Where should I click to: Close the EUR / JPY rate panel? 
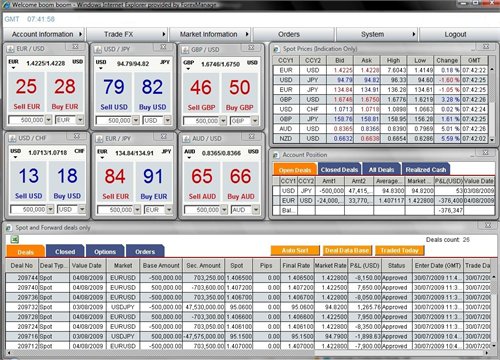(164, 136)
